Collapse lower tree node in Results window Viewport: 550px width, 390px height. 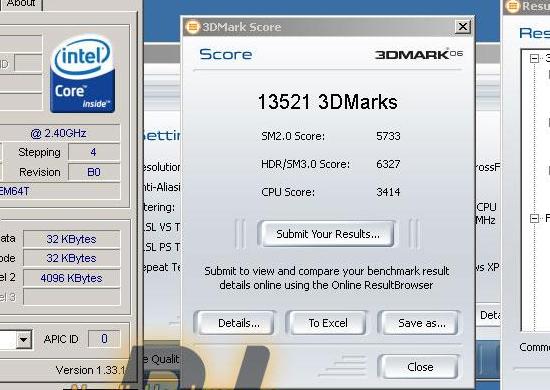tap(534, 219)
